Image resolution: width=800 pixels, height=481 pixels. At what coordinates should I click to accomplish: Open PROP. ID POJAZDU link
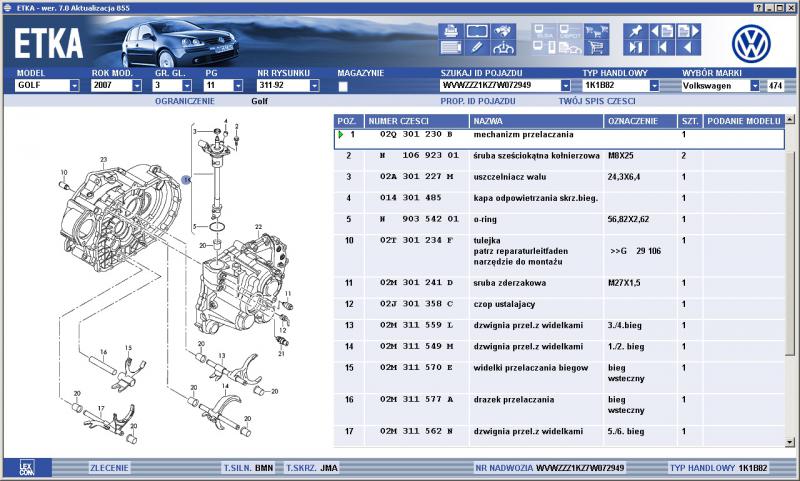pos(478,101)
